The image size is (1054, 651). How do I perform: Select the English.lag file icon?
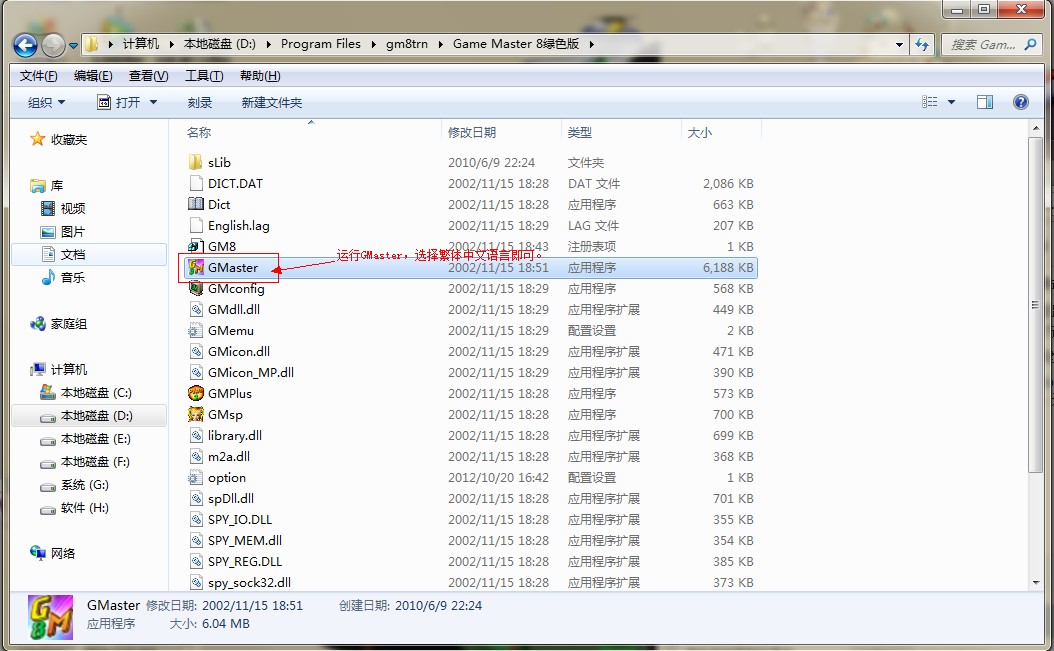(x=196, y=225)
